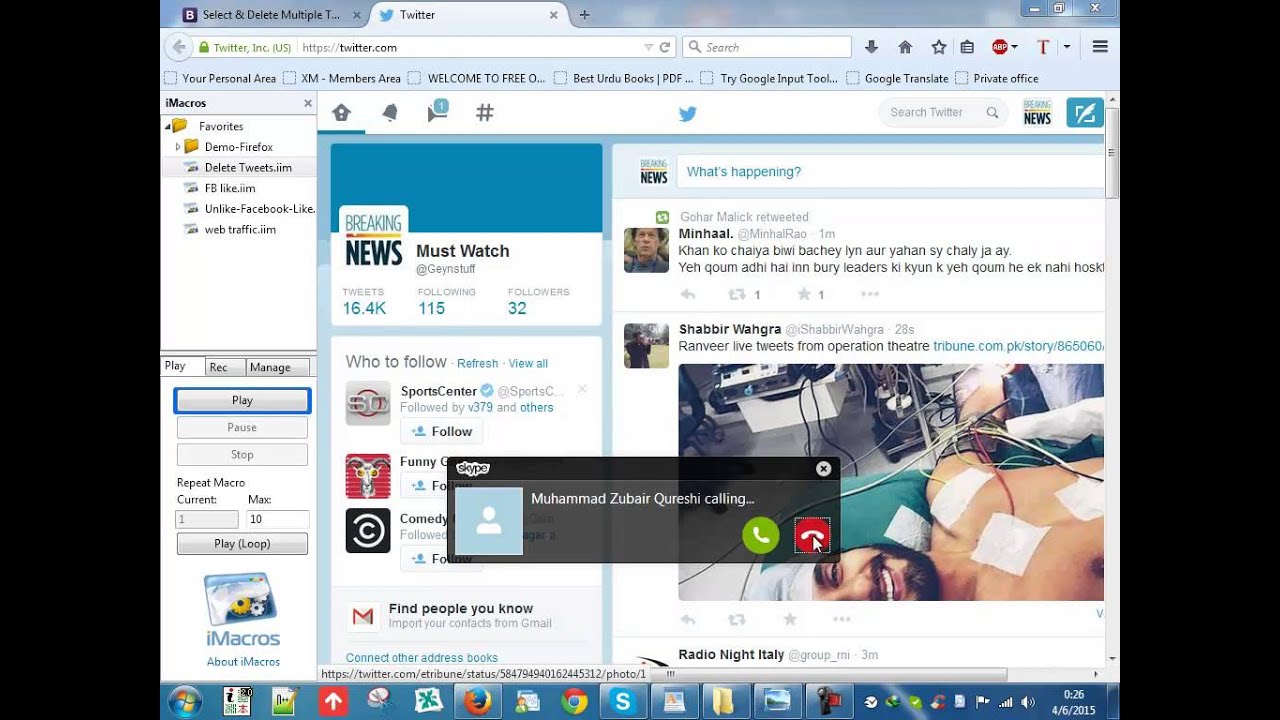Open Google Chrome from the taskbar
The height and width of the screenshot is (720, 1280).
point(574,702)
